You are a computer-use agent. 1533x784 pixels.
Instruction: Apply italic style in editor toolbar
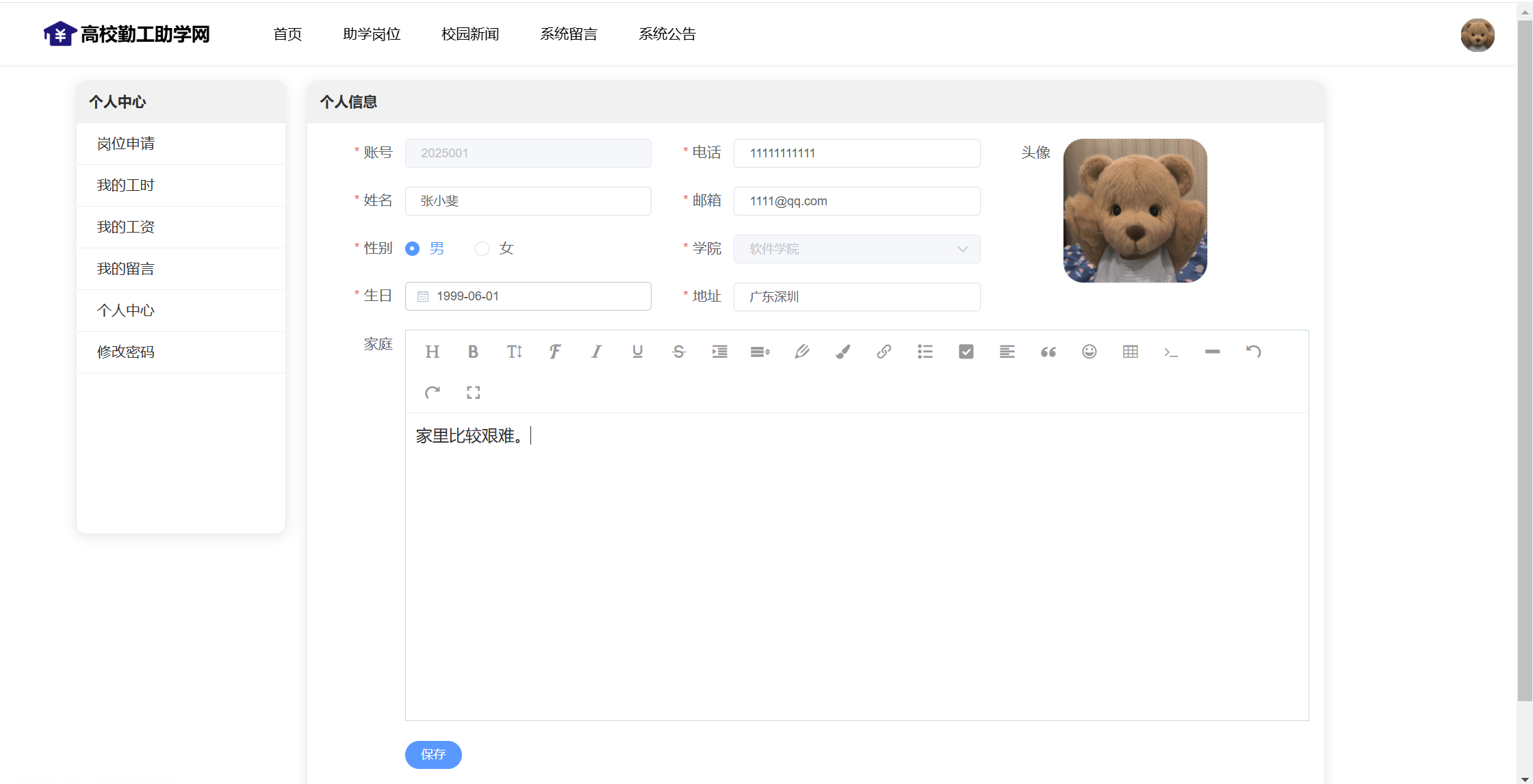pyautogui.click(x=596, y=352)
